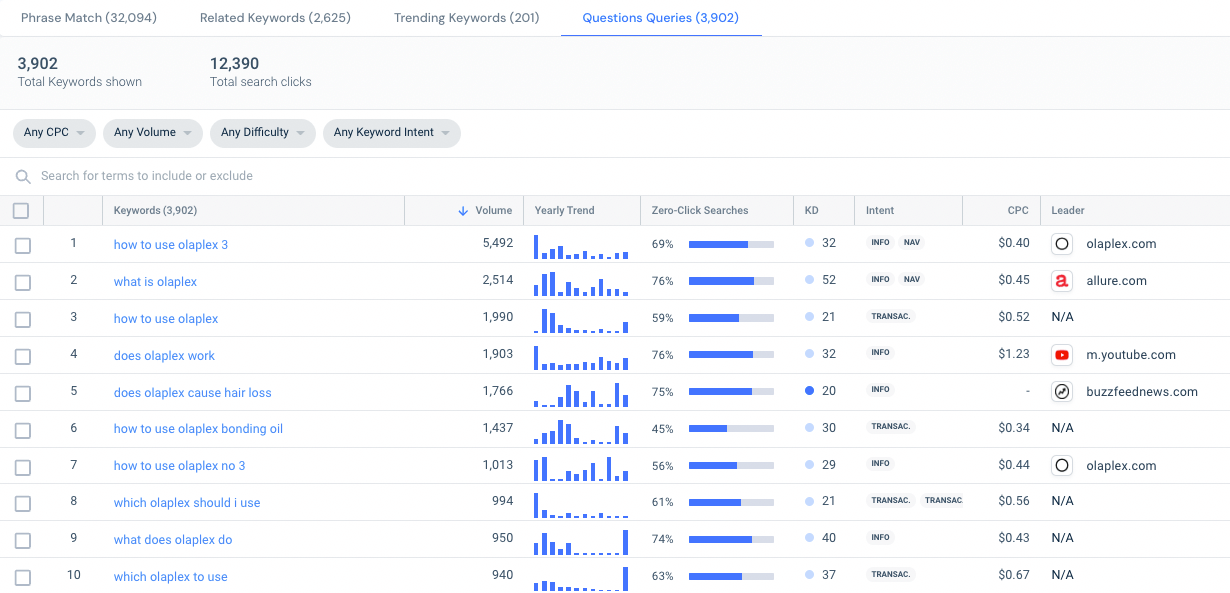Click the allure.com logo icon
Image resolution: width=1230 pixels, height=593 pixels.
pos(1062,281)
